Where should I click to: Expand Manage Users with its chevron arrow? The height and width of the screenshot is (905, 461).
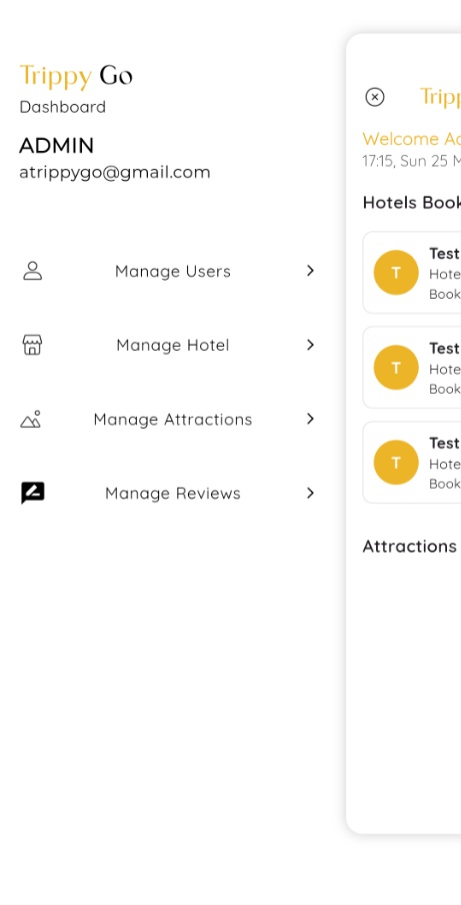pos(310,271)
